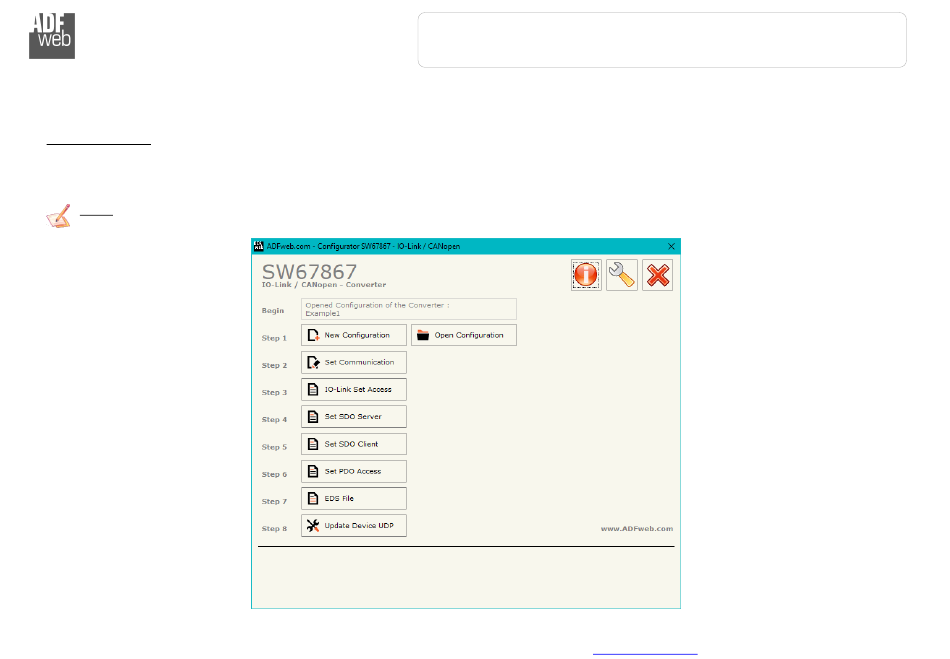
Task: Click the Set SDO Server button
Action: pyautogui.click(x=354, y=417)
